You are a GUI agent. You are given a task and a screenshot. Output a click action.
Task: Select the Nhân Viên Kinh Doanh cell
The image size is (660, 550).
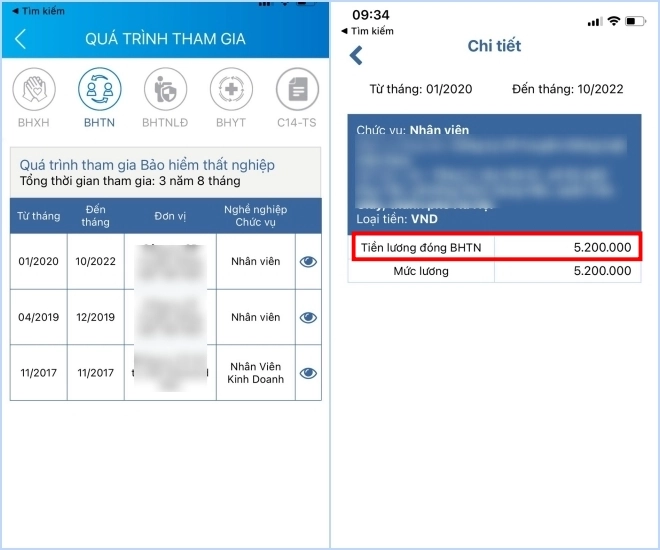pos(255,372)
